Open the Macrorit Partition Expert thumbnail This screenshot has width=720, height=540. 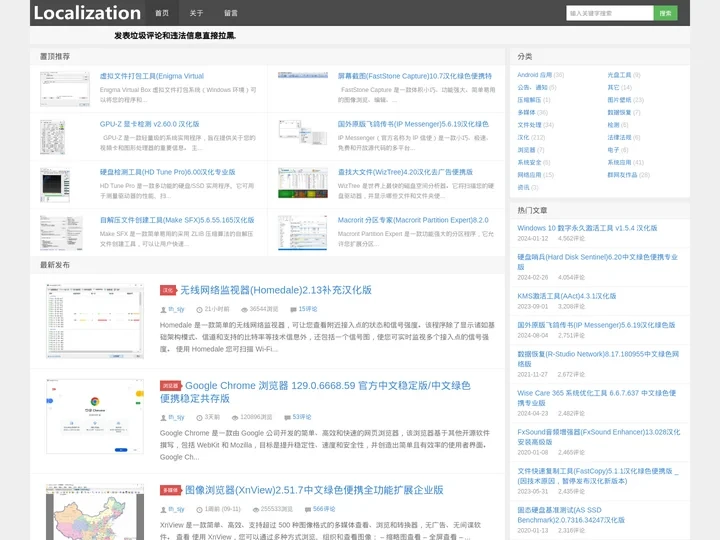(303, 233)
